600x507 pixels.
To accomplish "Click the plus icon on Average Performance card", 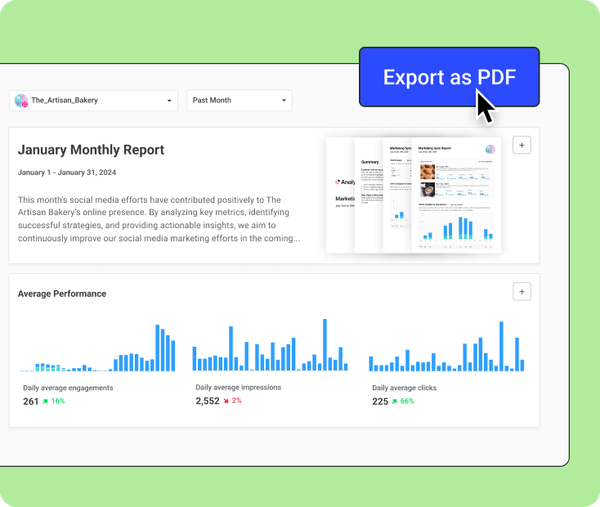I will [522, 292].
